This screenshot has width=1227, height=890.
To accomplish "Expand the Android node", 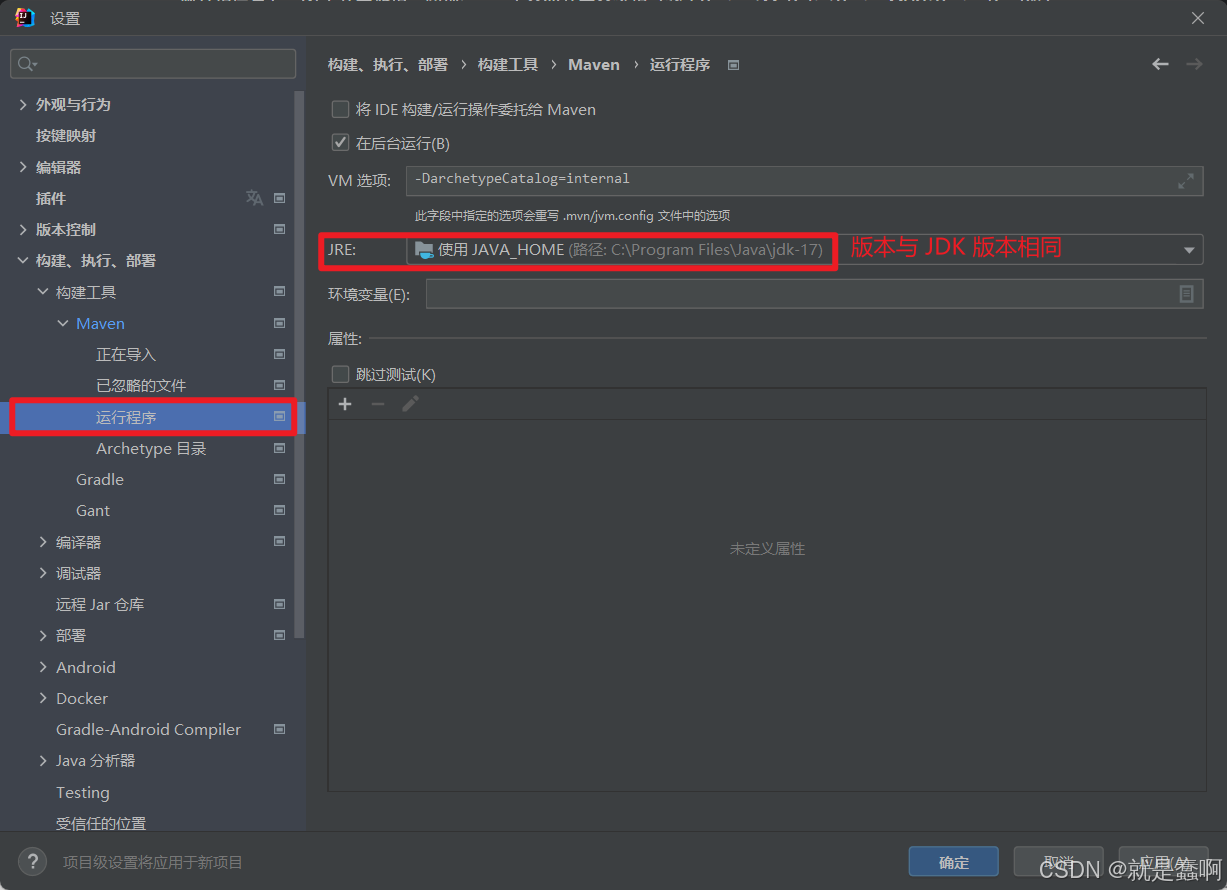I will 43,667.
